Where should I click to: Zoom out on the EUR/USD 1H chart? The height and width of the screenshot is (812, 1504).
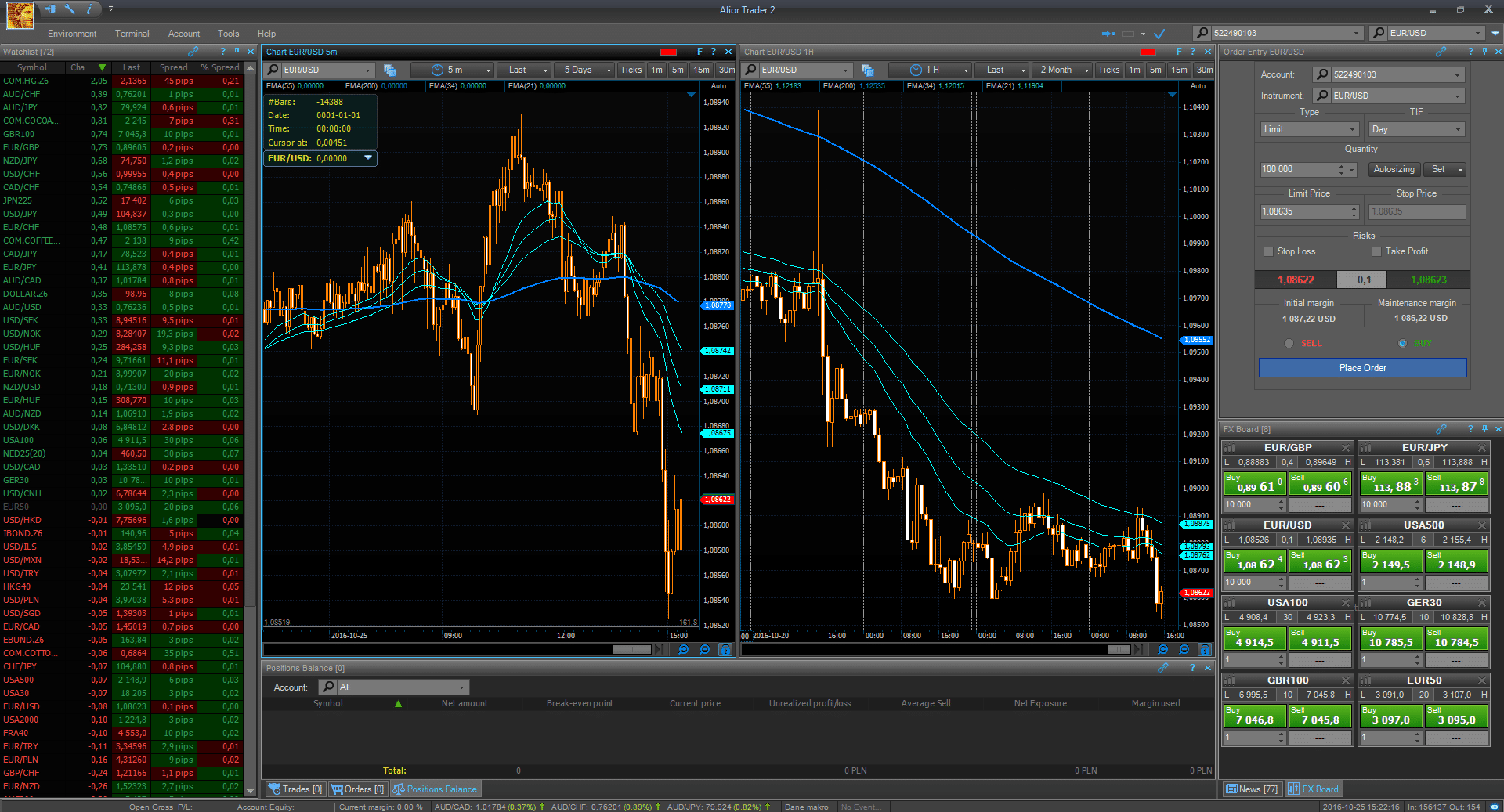[x=1184, y=650]
